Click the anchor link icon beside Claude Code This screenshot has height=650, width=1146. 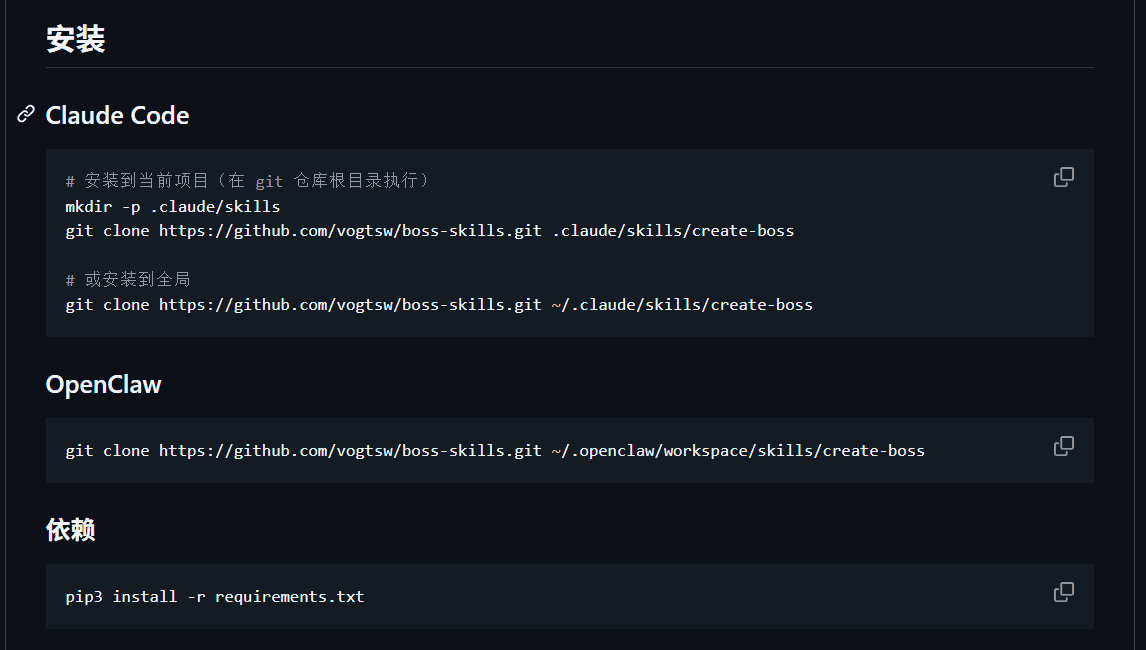point(26,115)
